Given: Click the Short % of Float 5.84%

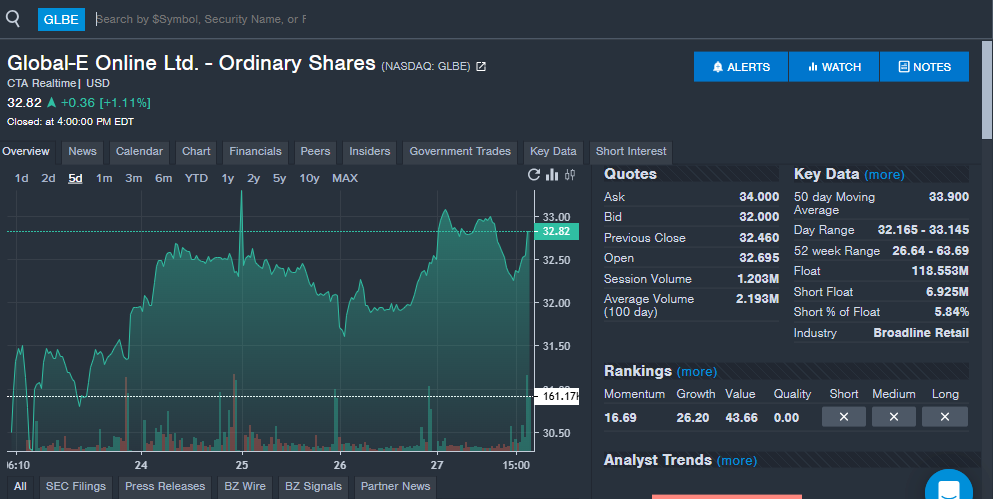Looking at the screenshot, I should pos(951,312).
